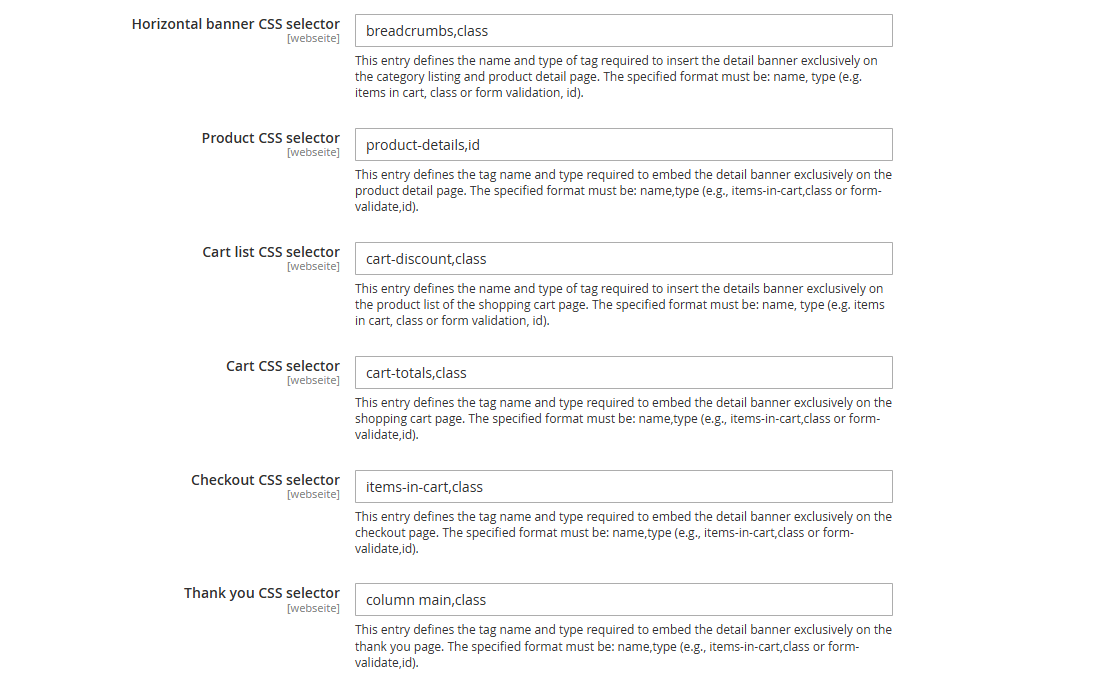1107x699 pixels.
Task: Click the "Cart CSS selector" label
Action: click(x=283, y=366)
